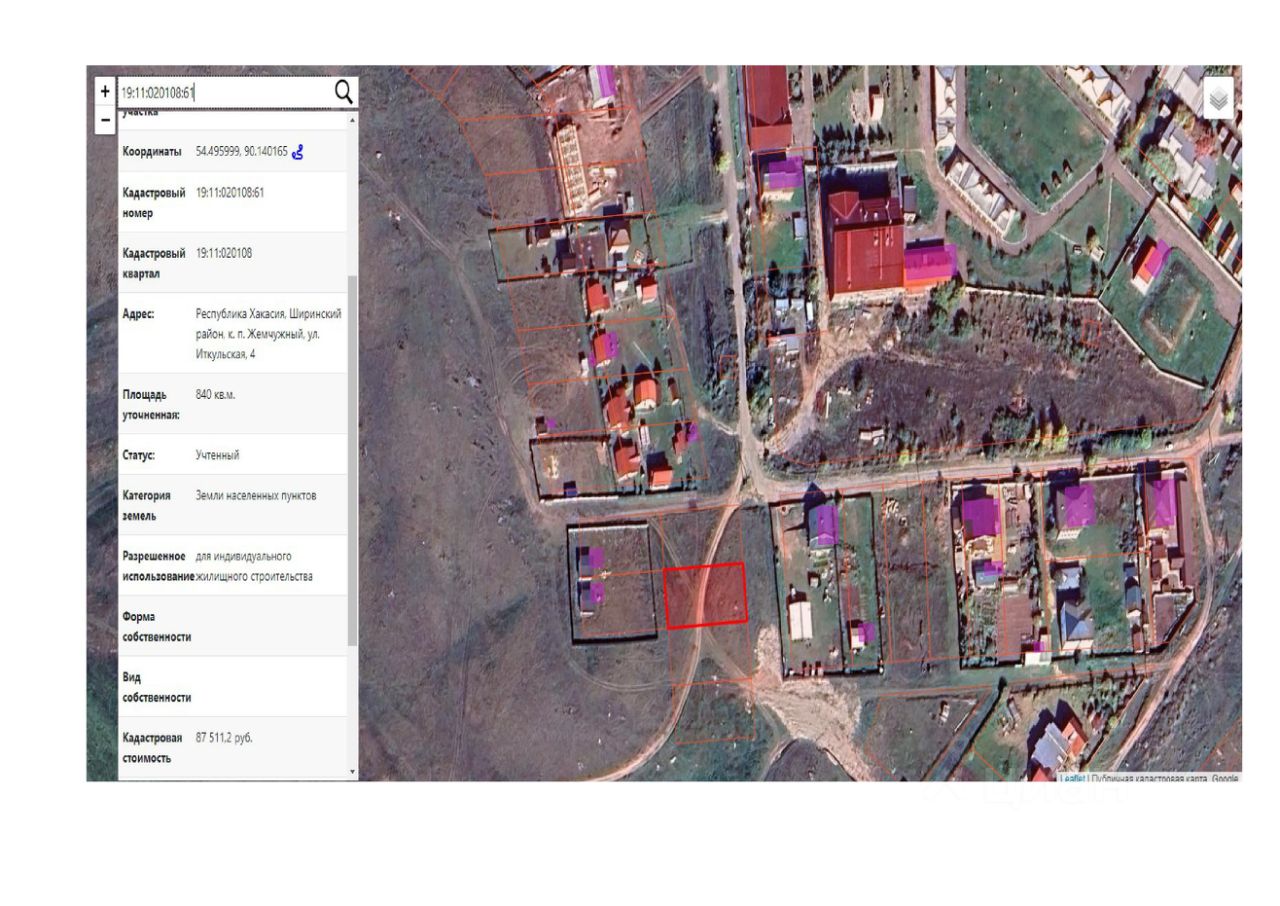1280x906 pixels.
Task: Zoom out with the minus button
Action: (105, 120)
